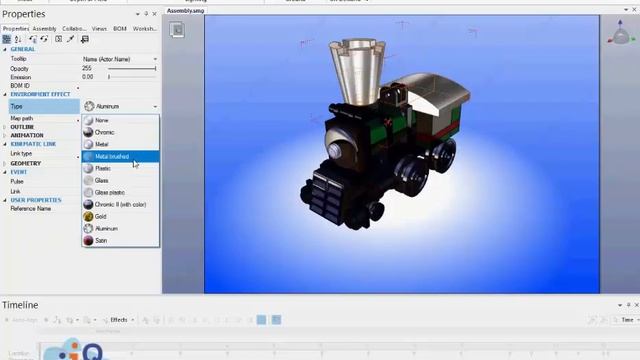640x360 pixels.
Task: Click the train's smokestack in viewport
Action: [x=358, y=71]
